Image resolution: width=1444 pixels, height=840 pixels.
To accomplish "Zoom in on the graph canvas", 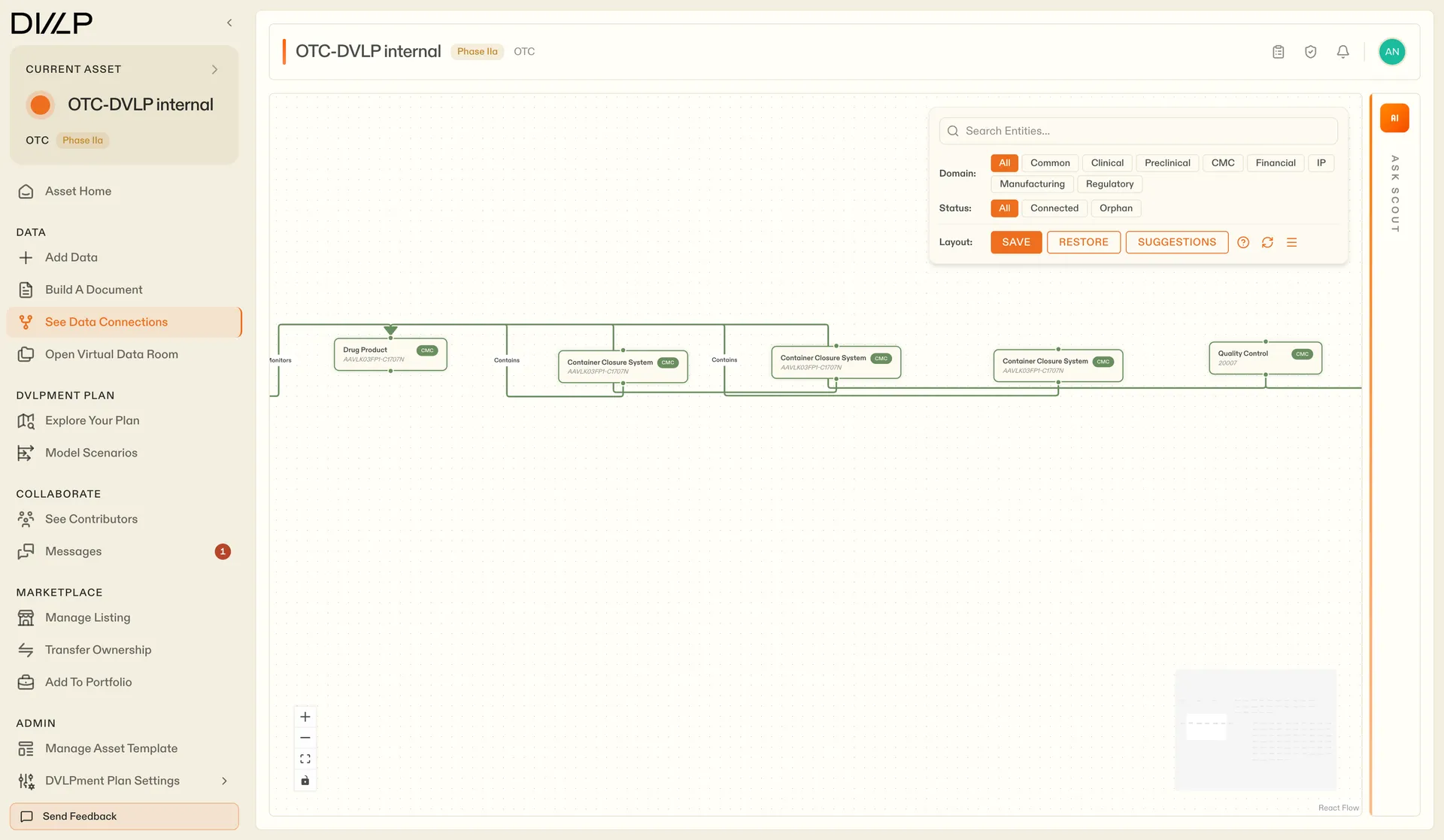I will click(305, 717).
